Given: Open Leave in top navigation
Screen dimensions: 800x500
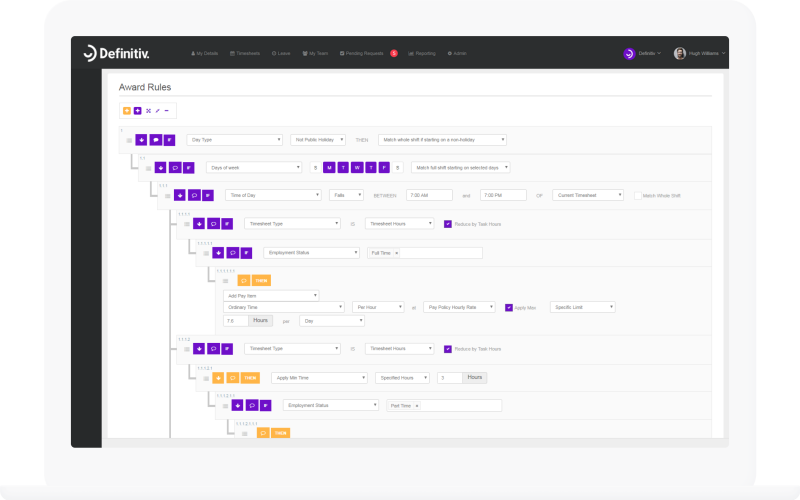Looking at the screenshot, I should coord(281,53).
